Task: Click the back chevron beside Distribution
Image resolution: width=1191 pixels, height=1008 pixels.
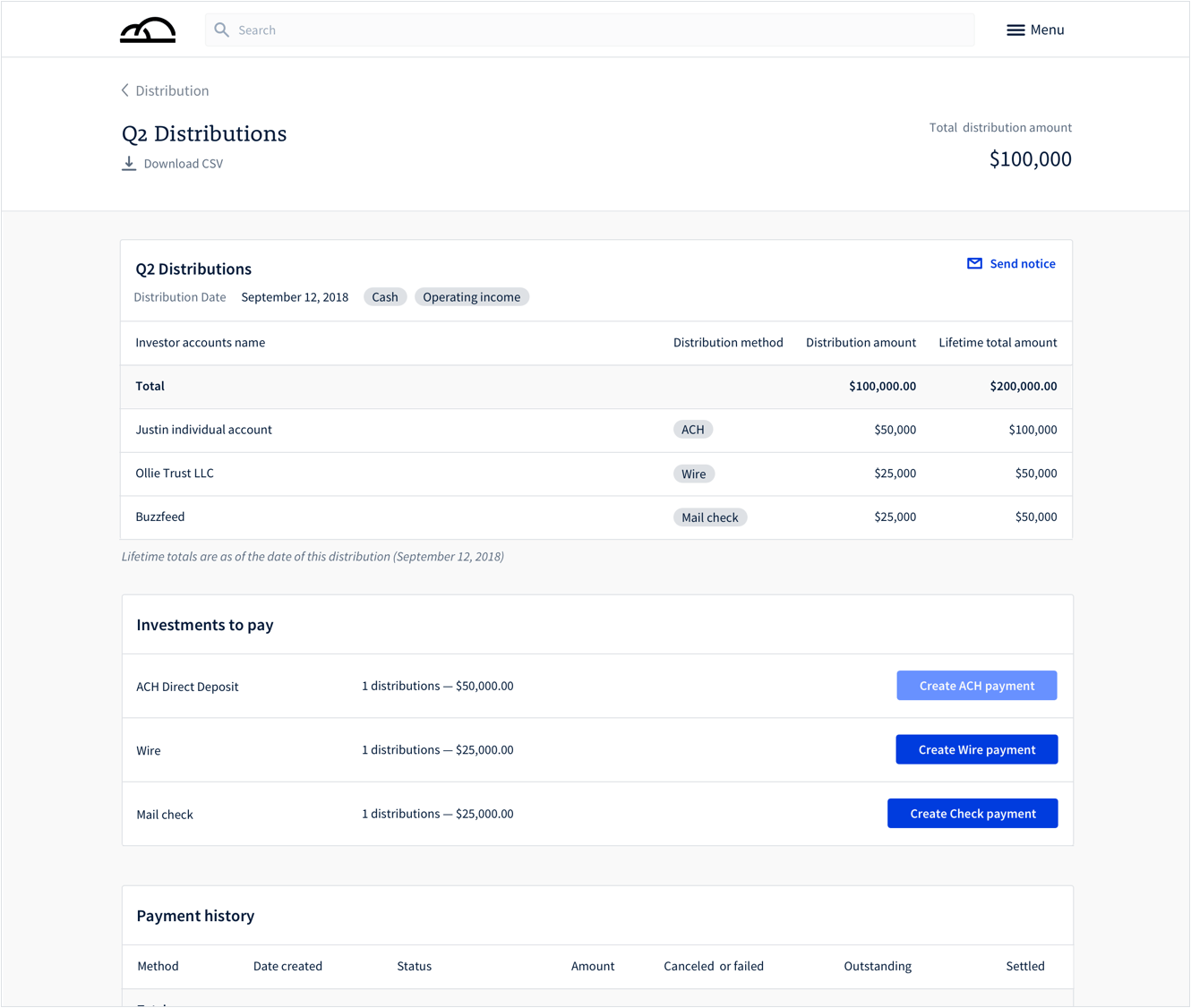Action: 125,90
